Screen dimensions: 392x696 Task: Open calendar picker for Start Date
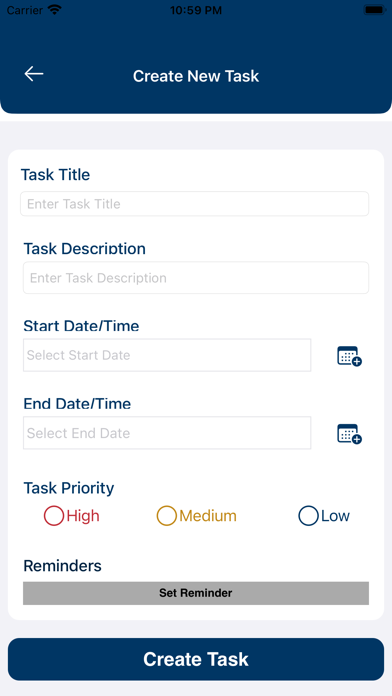pos(349,356)
